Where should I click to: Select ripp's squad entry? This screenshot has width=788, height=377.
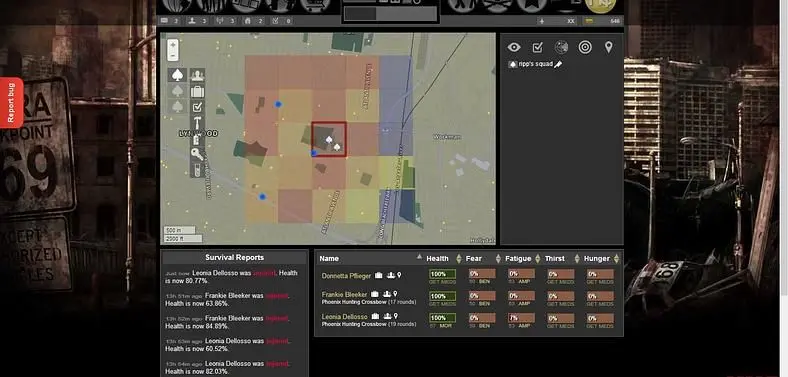tap(535, 64)
